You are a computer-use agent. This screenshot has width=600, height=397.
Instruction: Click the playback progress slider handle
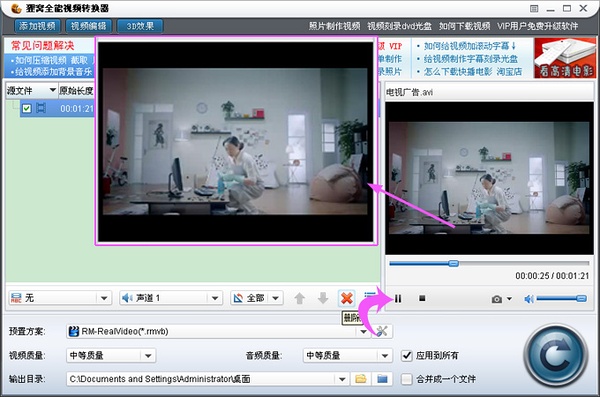coord(453,263)
